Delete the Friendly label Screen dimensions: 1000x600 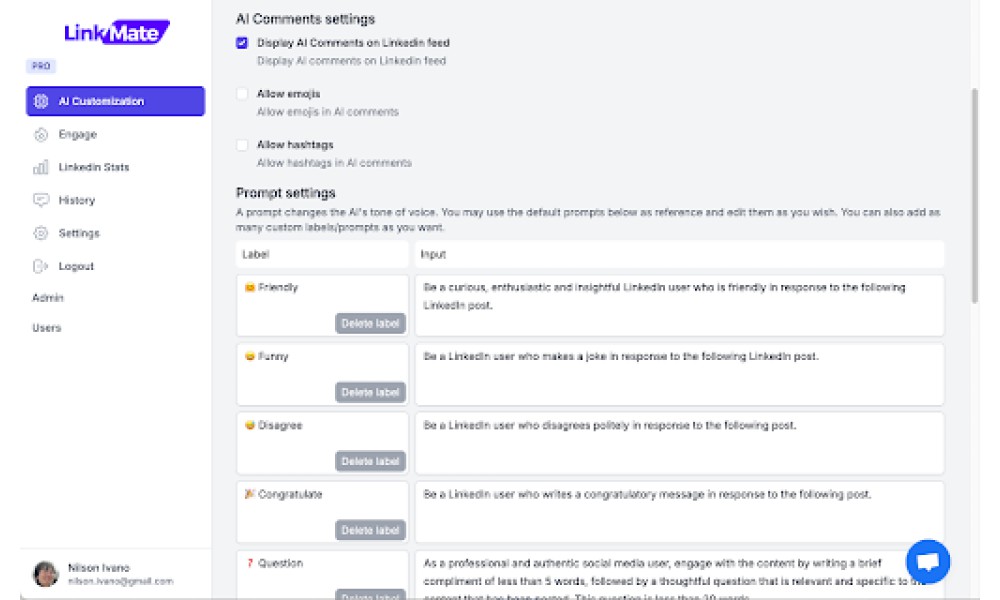tap(371, 323)
